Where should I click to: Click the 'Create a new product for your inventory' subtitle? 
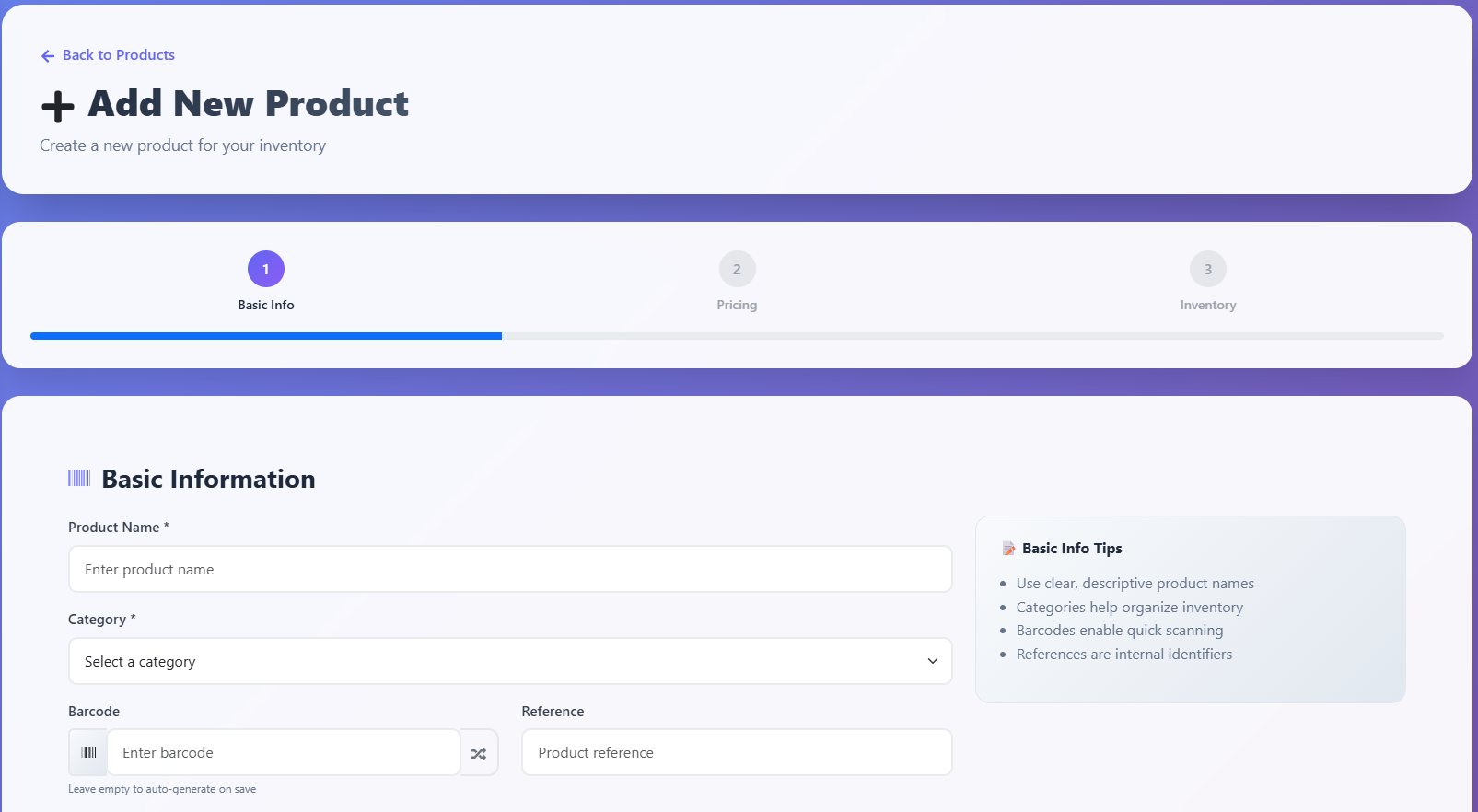[182, 145]
